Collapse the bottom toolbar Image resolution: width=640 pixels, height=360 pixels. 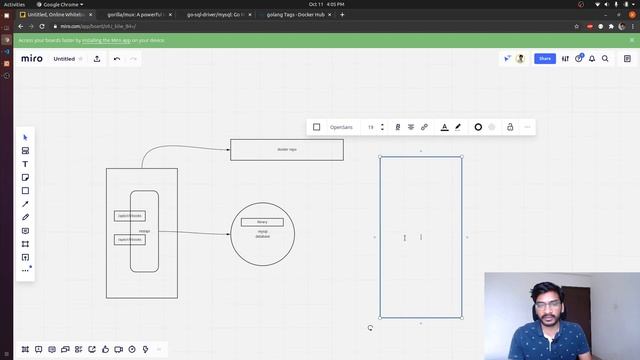tap(159, 349)
